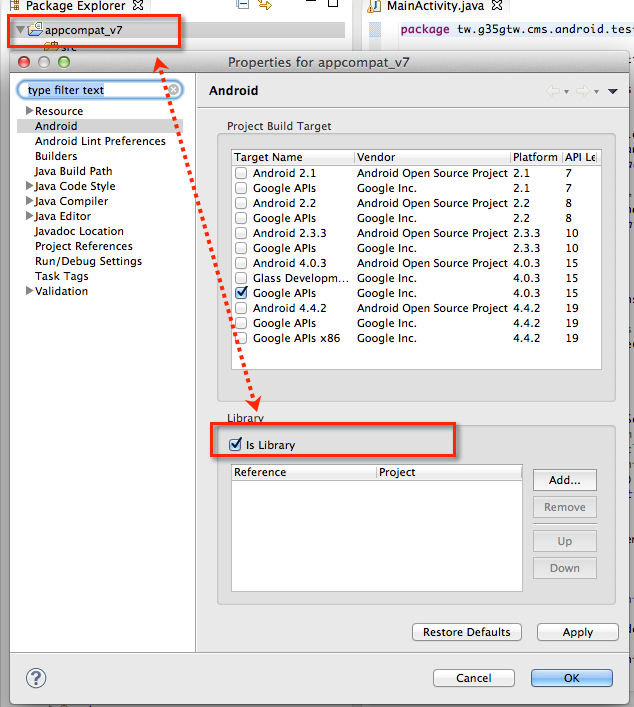Check the Android 4.4.2 build target
The height and width of the screenshot is (707, 634).
click(x=241, y=308)
